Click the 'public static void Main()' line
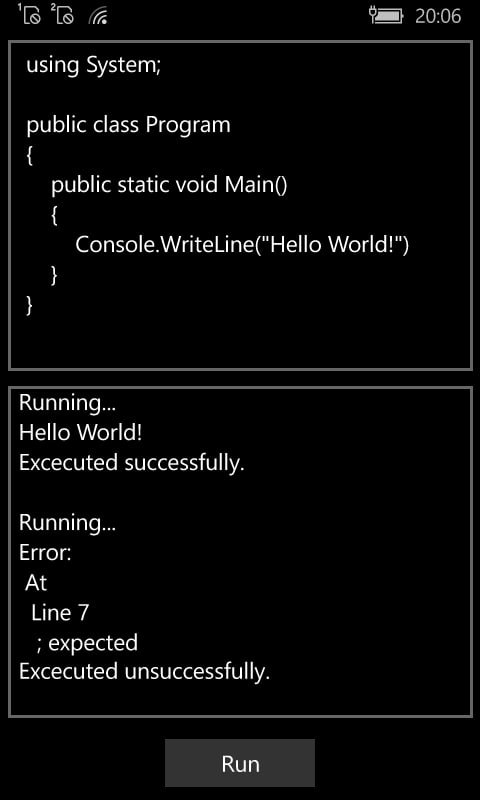 [169, 184]
